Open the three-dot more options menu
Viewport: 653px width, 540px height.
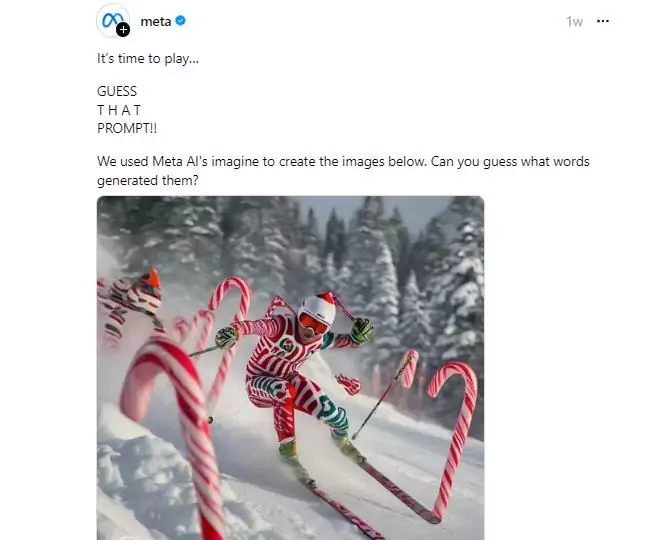click(x=603, y=21)
